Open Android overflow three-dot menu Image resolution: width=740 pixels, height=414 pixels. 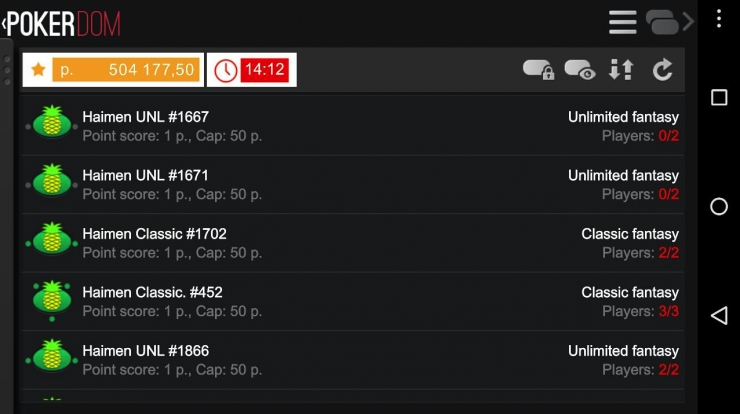(x=719, y=19)
